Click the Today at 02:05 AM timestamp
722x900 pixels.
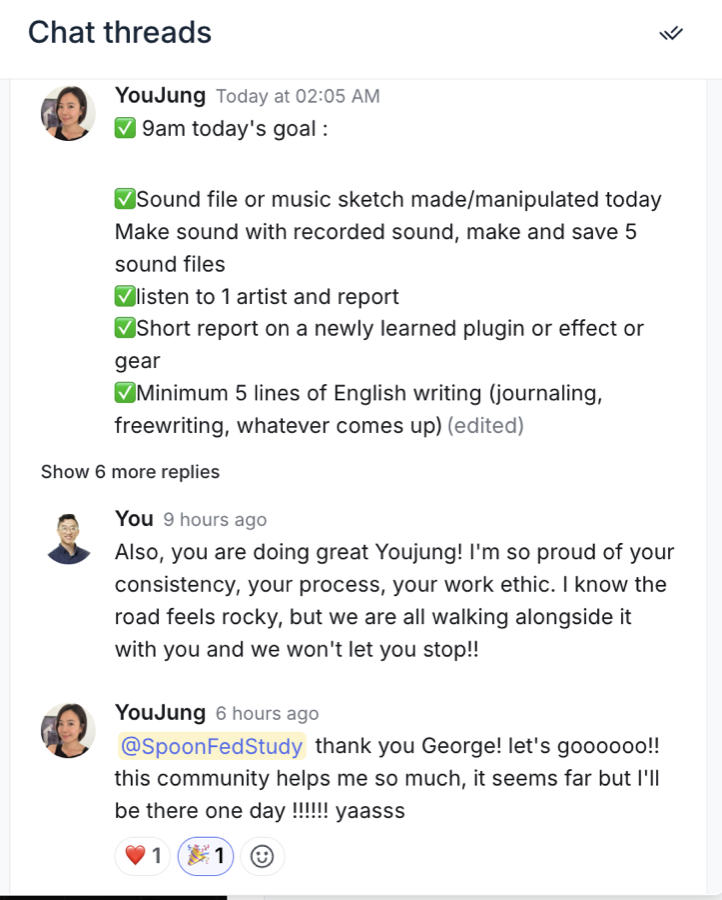298,96
